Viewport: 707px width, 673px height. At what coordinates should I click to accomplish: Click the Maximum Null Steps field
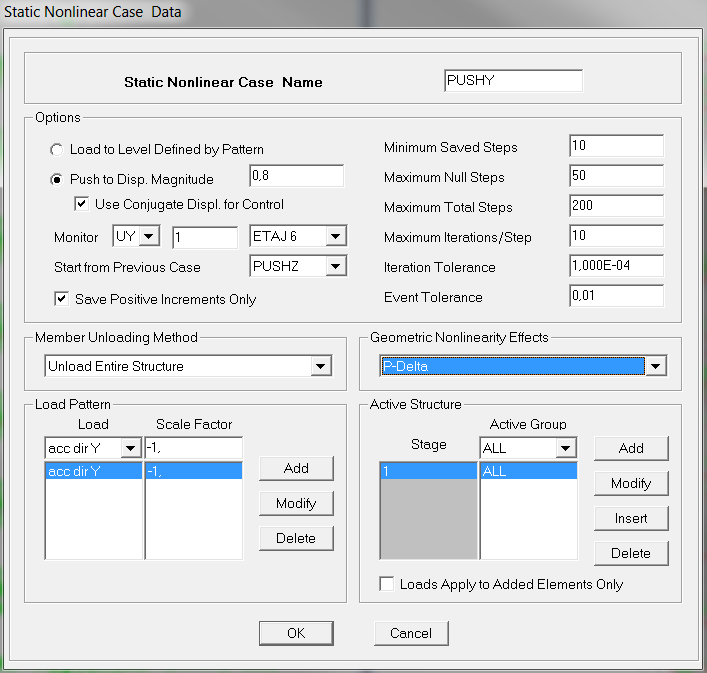pos(616,176)
